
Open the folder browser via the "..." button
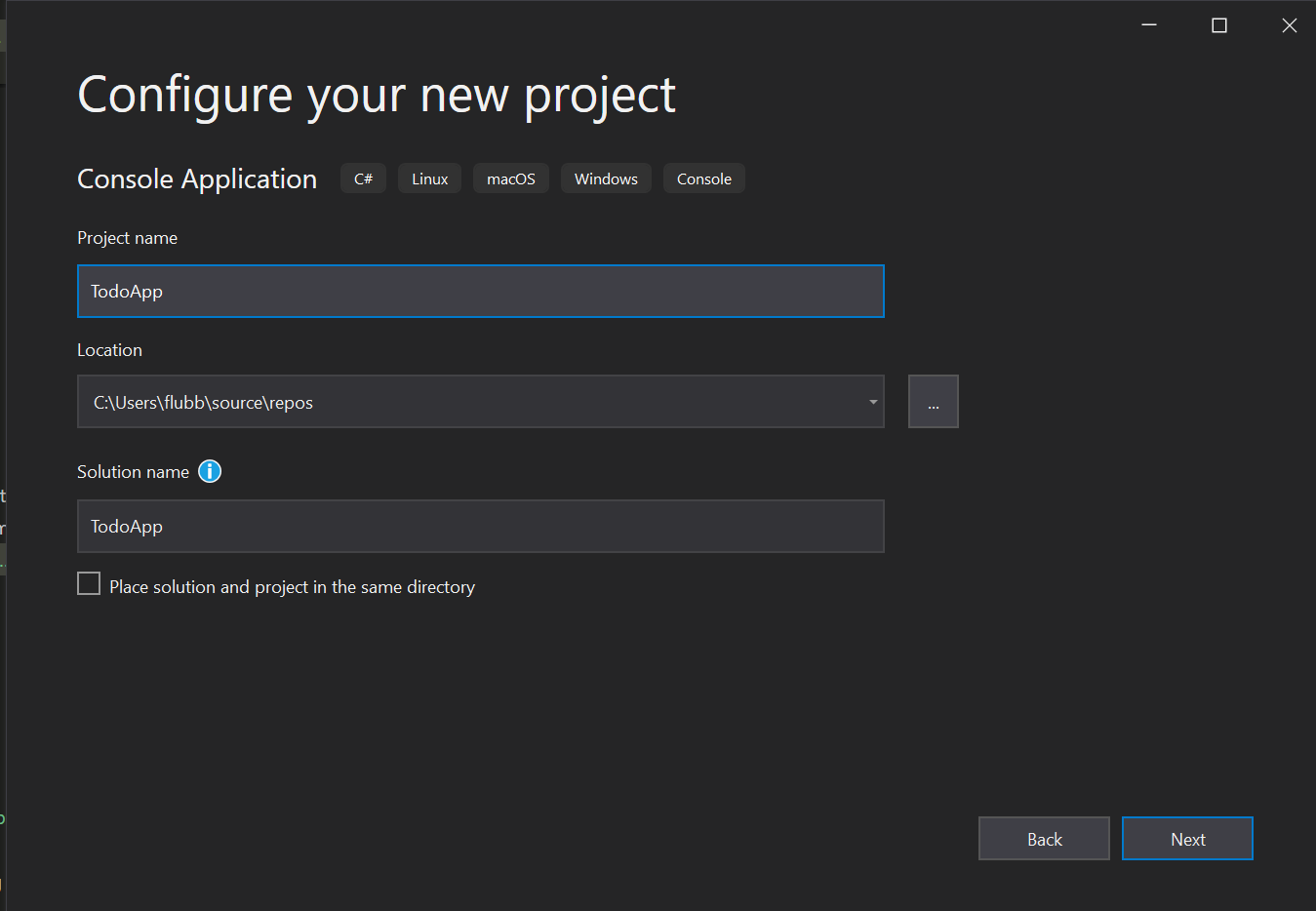[x=933, y=401]
